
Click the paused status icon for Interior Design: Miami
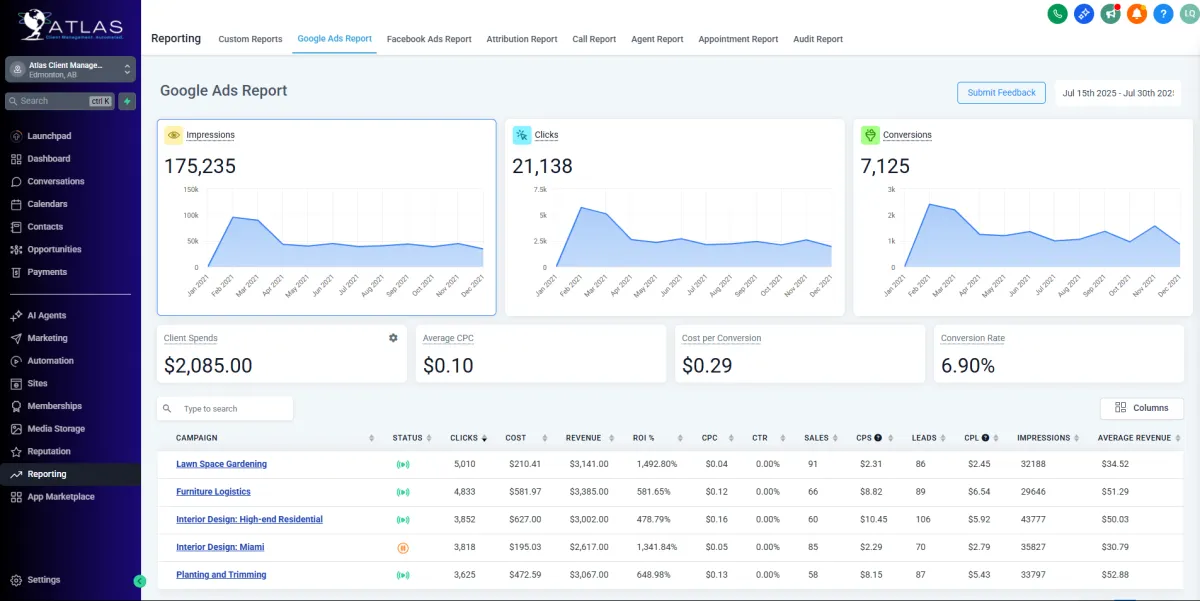(x=403, y=547)
